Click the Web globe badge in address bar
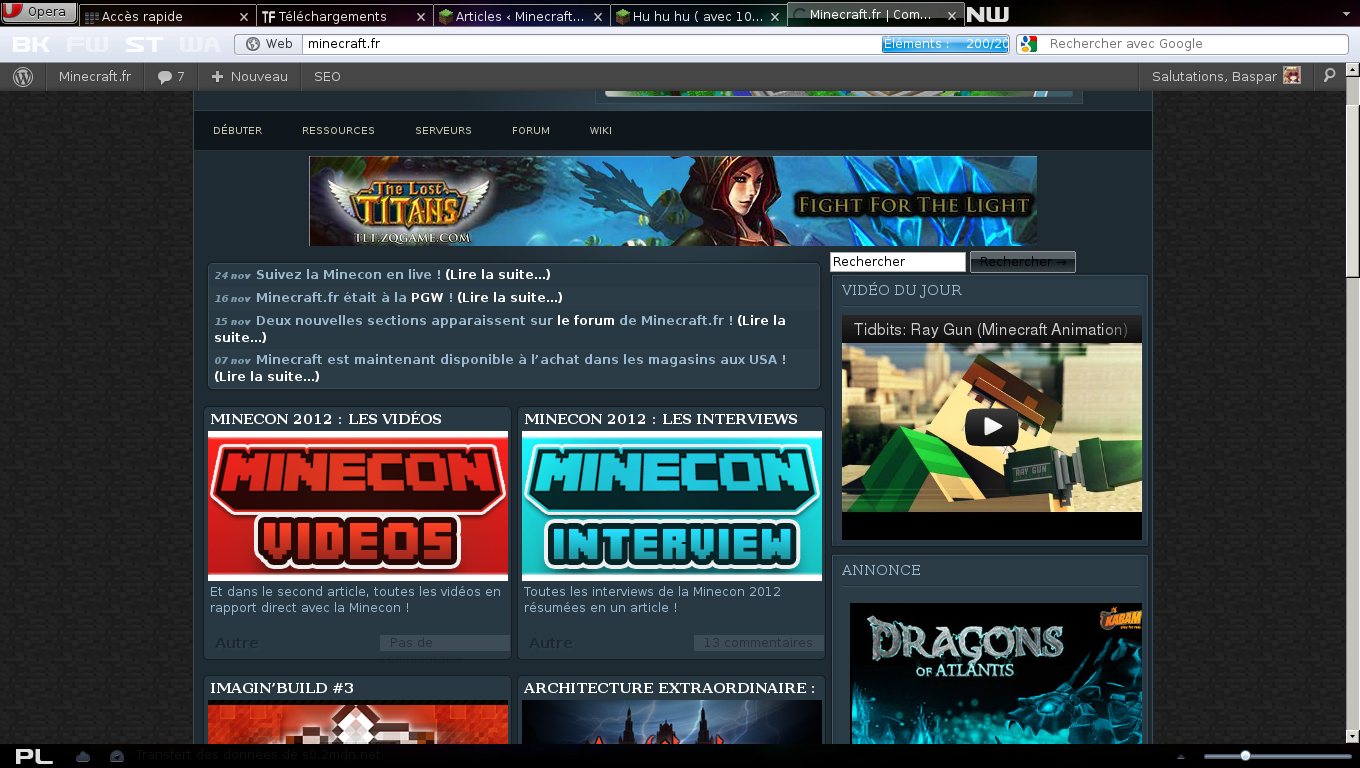The image size is (1360, 768). pos(268,44)
